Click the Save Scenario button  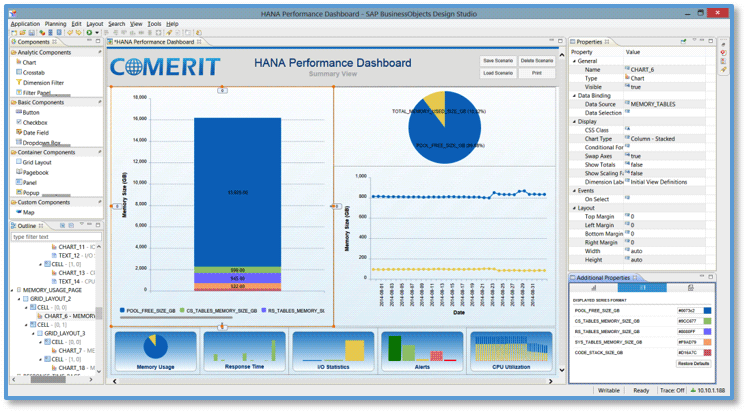497,61
